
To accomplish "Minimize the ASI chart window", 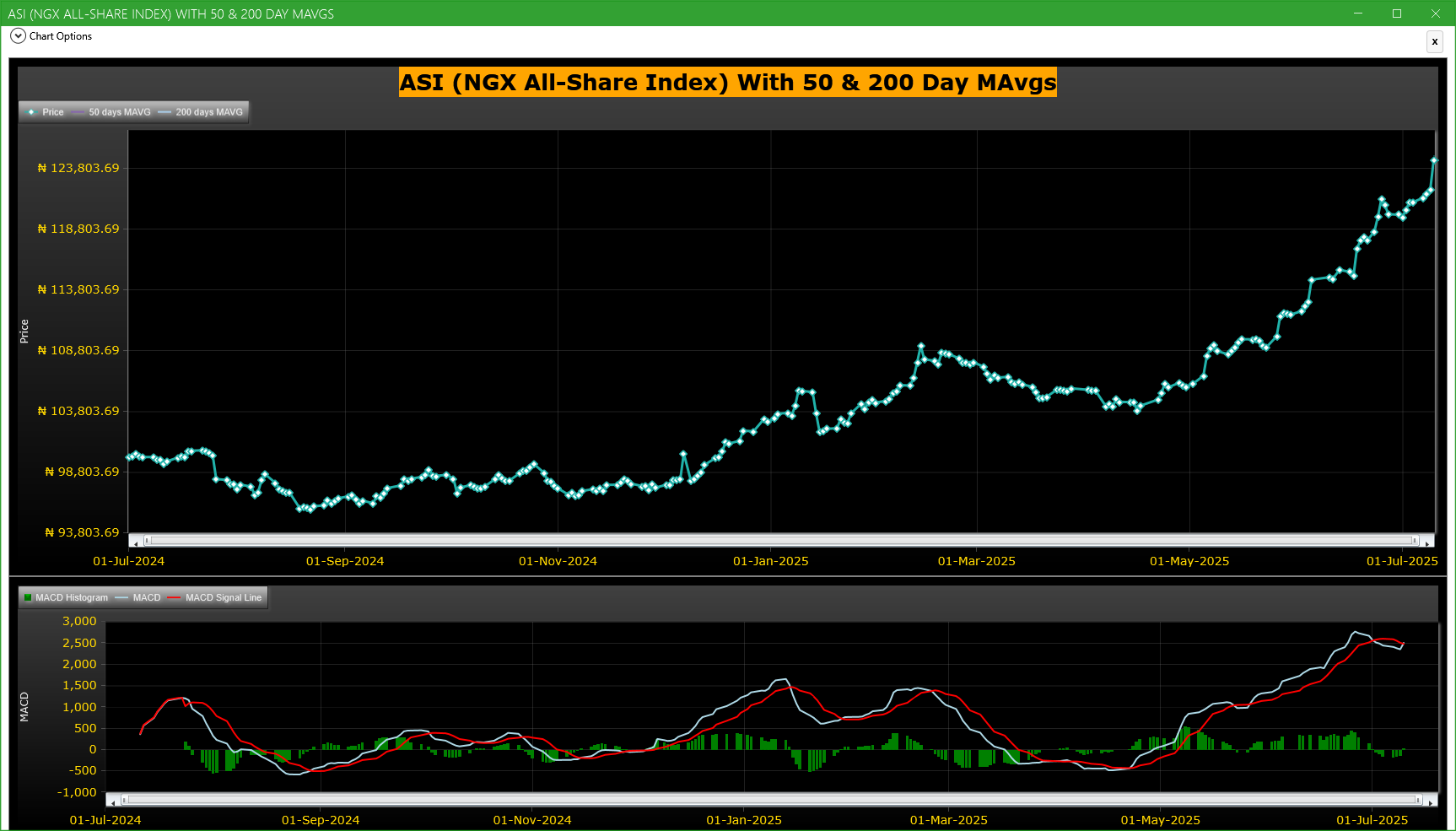I will pos(1358,13).
